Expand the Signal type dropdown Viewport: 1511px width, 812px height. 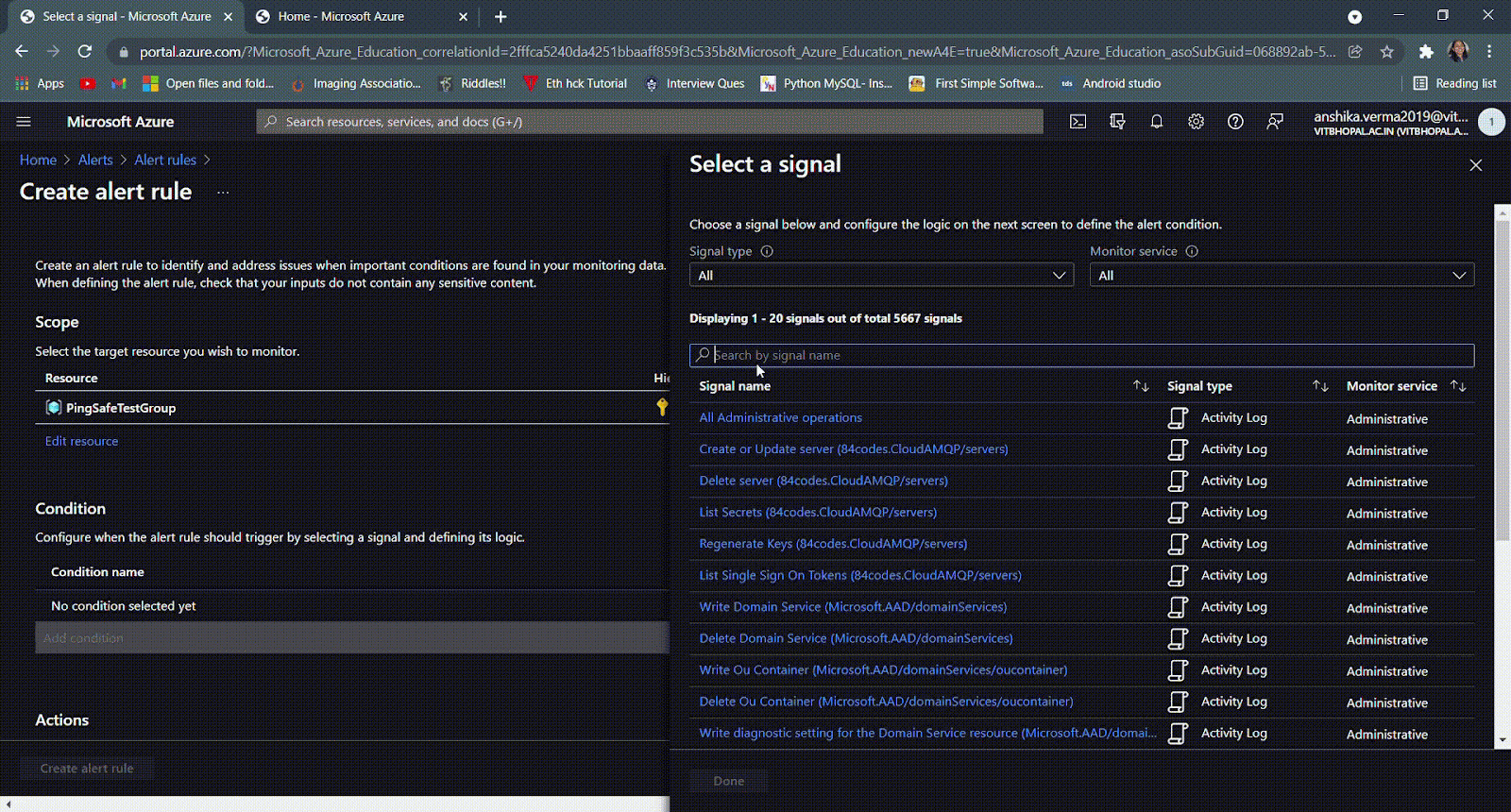[881, 276]
